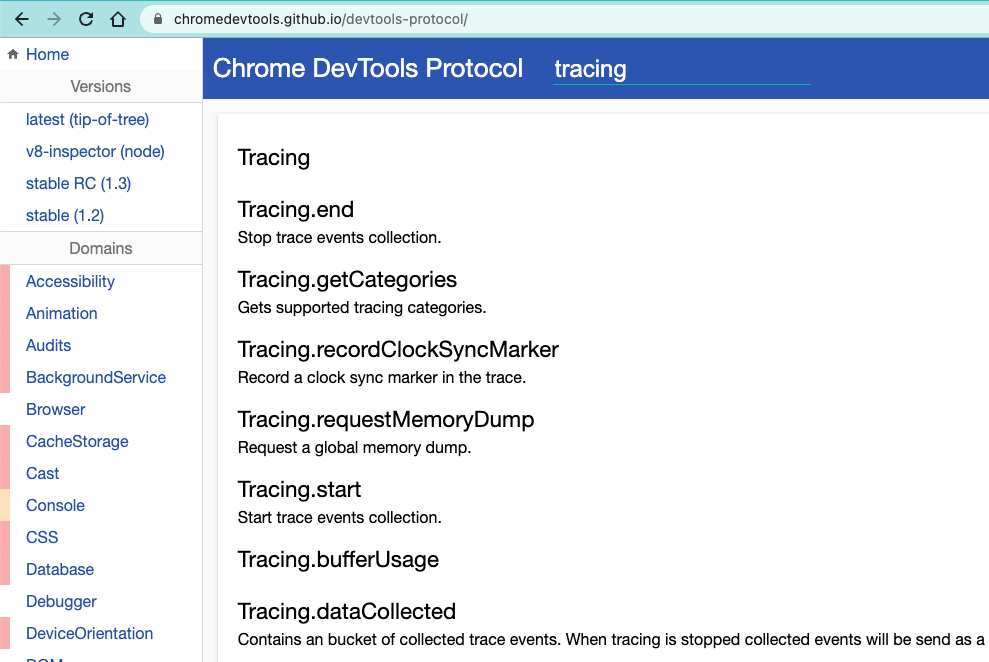Screen dimensions: 989x662
Task: Open the CSS domain
Action: 42,537
